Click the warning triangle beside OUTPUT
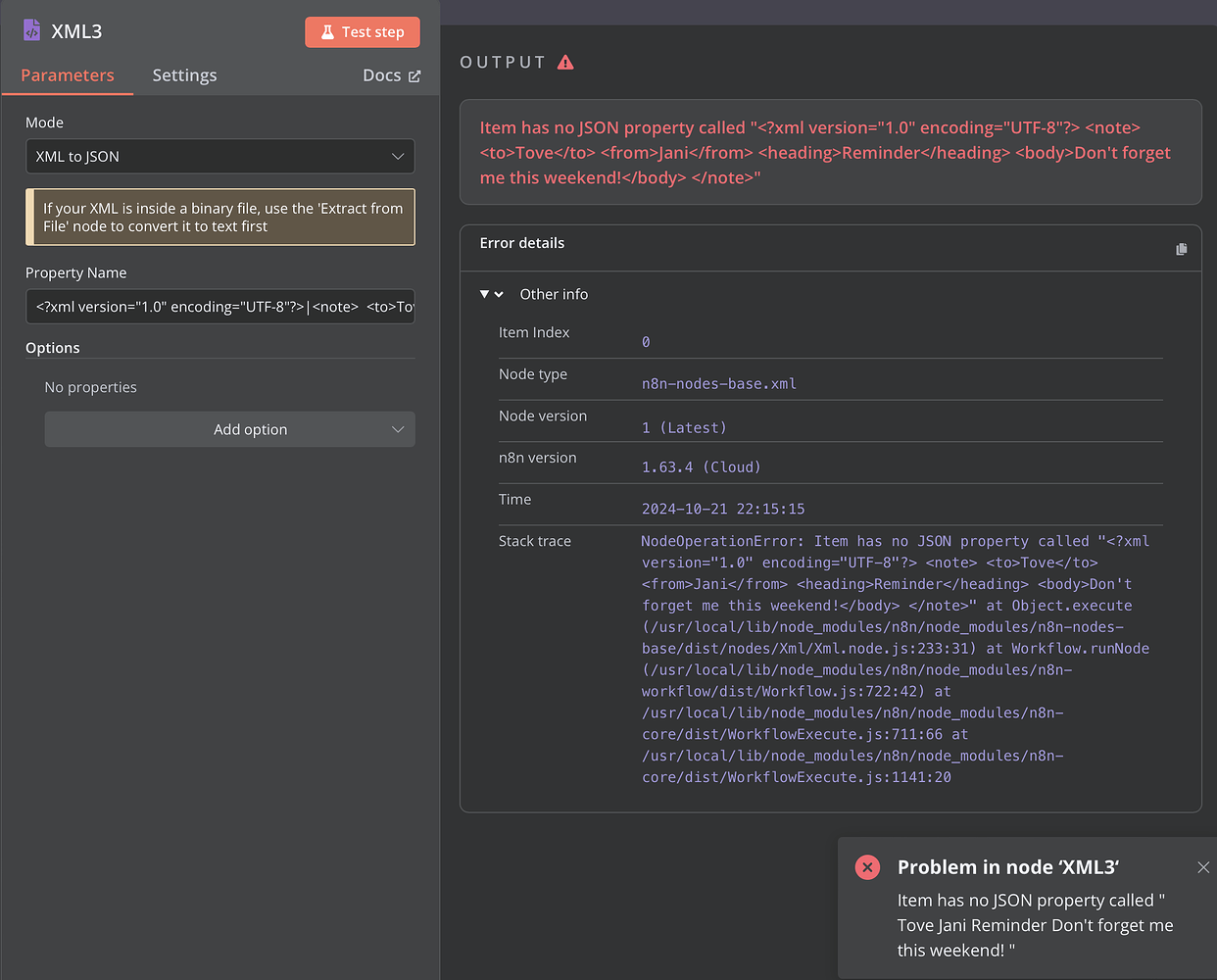 pyautogui.click(x=566, y=62)
